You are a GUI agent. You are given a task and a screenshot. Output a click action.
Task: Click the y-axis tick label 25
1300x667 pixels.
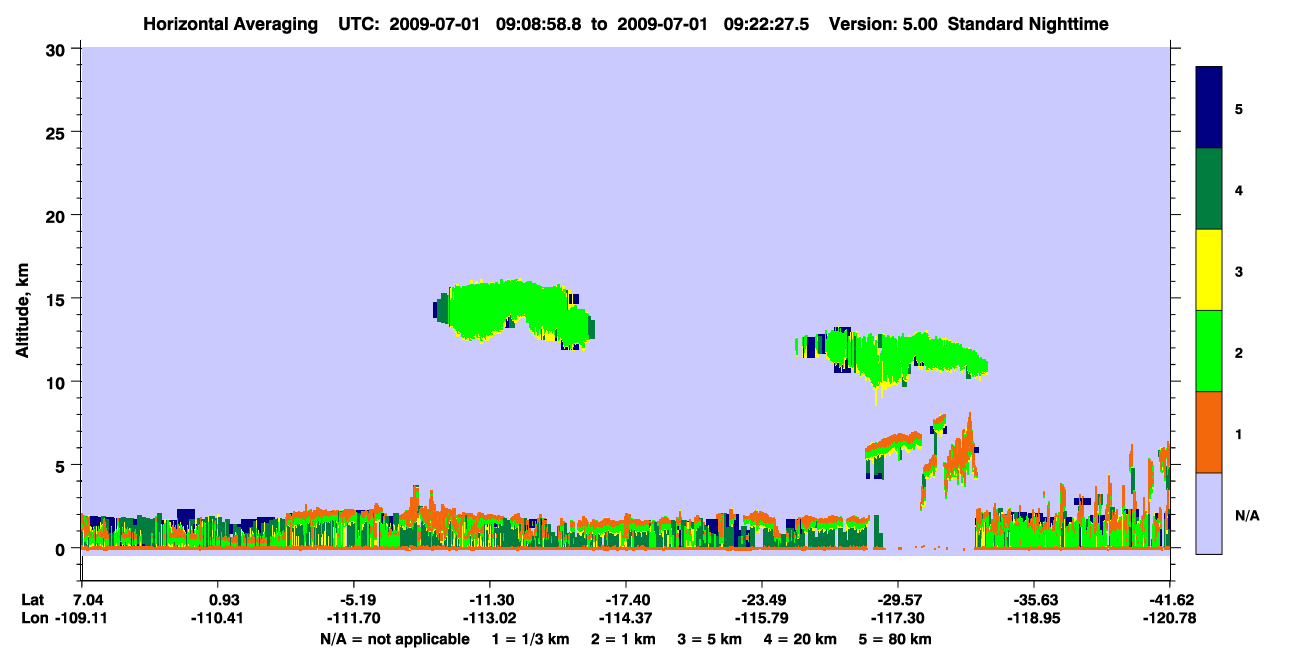click(x=57, y=132)
